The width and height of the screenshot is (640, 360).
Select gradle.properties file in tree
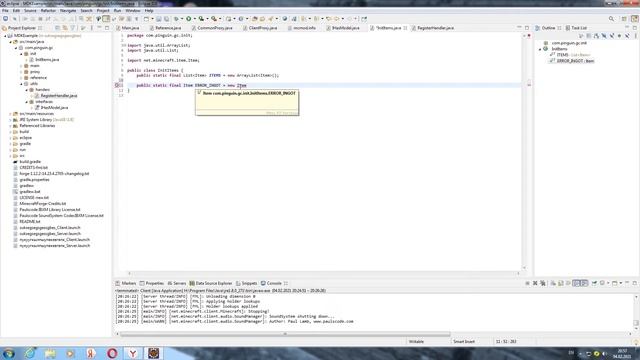point(34,180)
